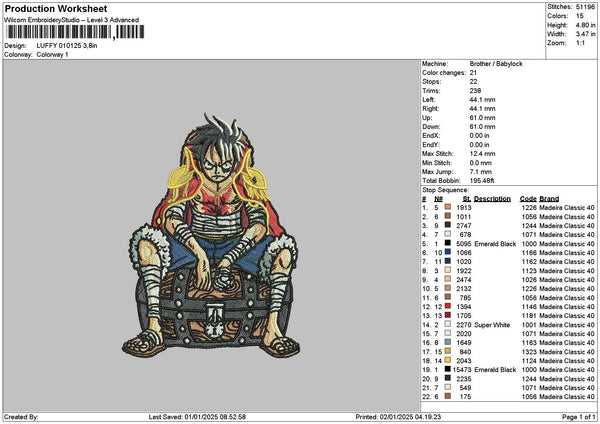Click the Colors value 15
Image resolution: width=600 pixels, height=424 pixels.
click(579, 16)
